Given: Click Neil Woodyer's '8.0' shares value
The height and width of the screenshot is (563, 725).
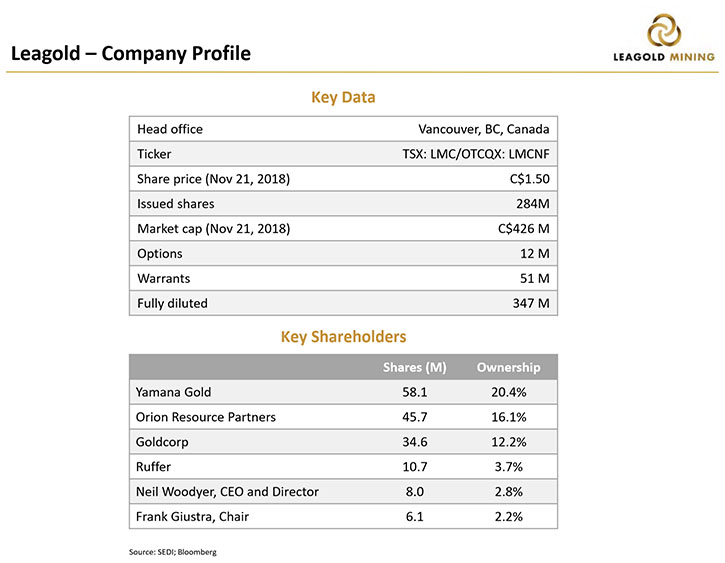Looking at the screenshot, I should 415,492.
